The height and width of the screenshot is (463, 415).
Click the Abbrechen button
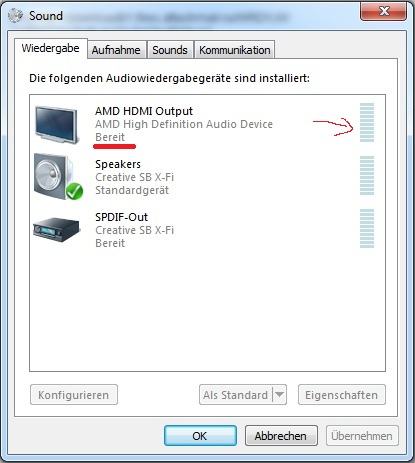click(x=281, y=436)
